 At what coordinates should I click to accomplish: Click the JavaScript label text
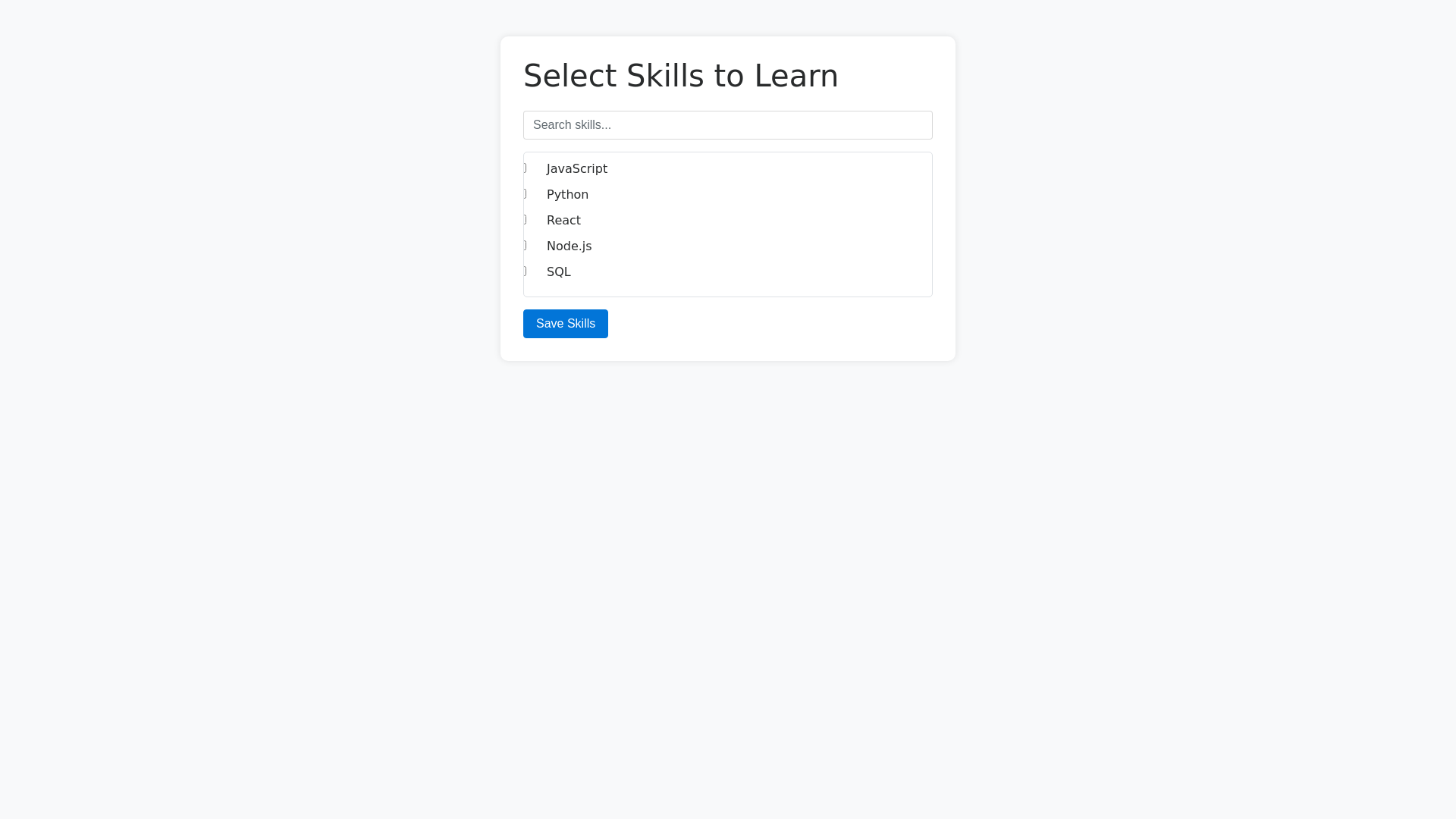576,169
